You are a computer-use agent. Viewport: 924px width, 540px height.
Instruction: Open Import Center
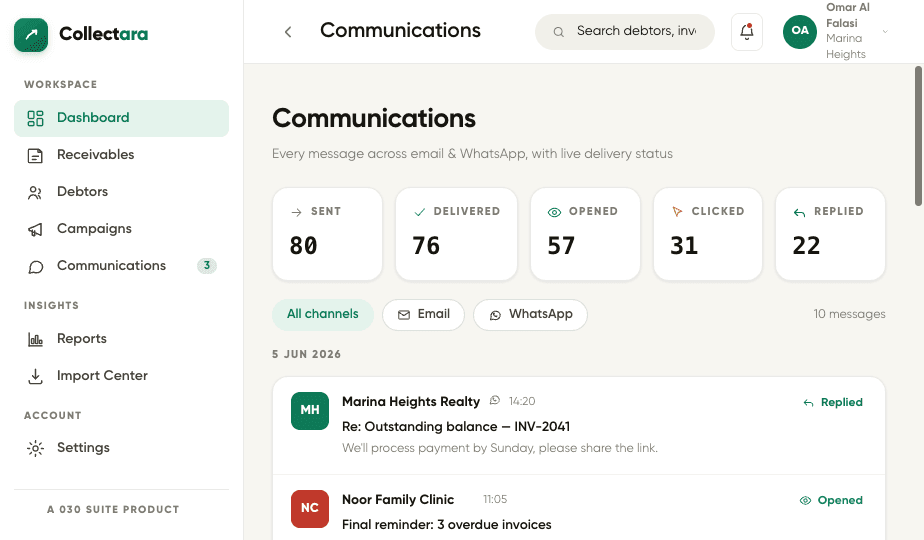pos(121,376)
